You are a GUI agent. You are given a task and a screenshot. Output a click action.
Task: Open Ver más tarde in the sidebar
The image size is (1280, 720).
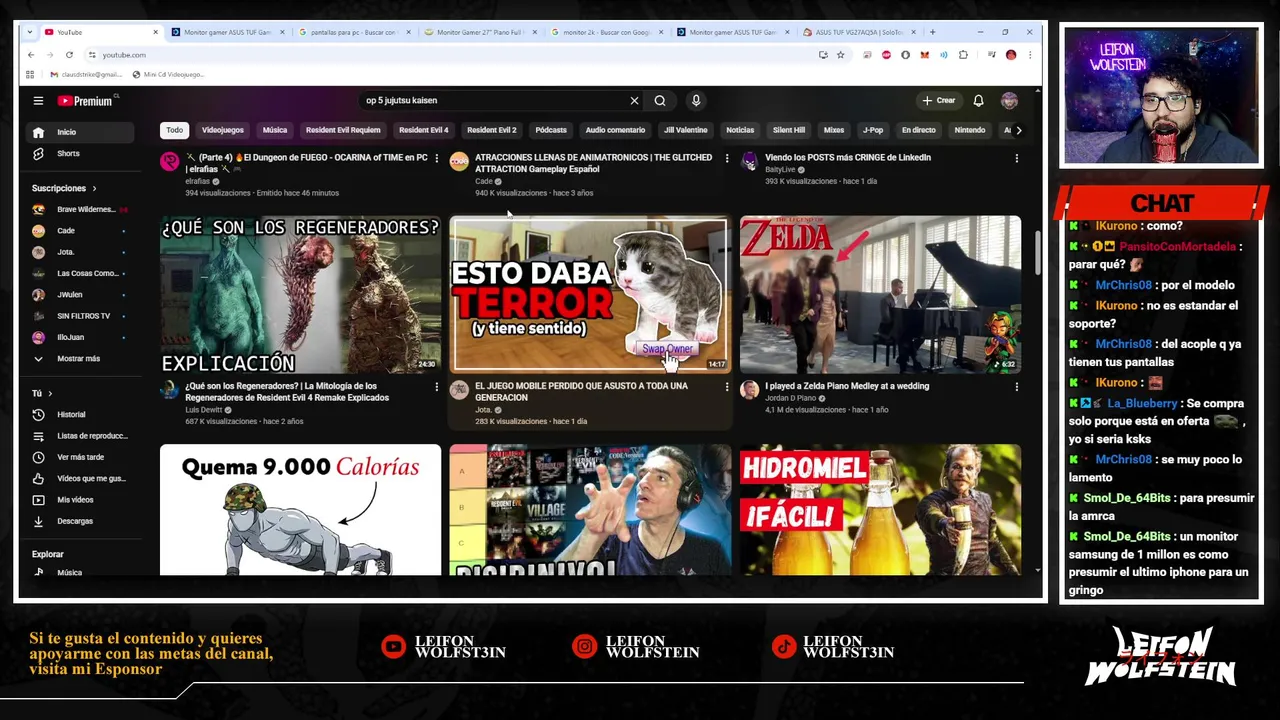(x=81, y=457)
